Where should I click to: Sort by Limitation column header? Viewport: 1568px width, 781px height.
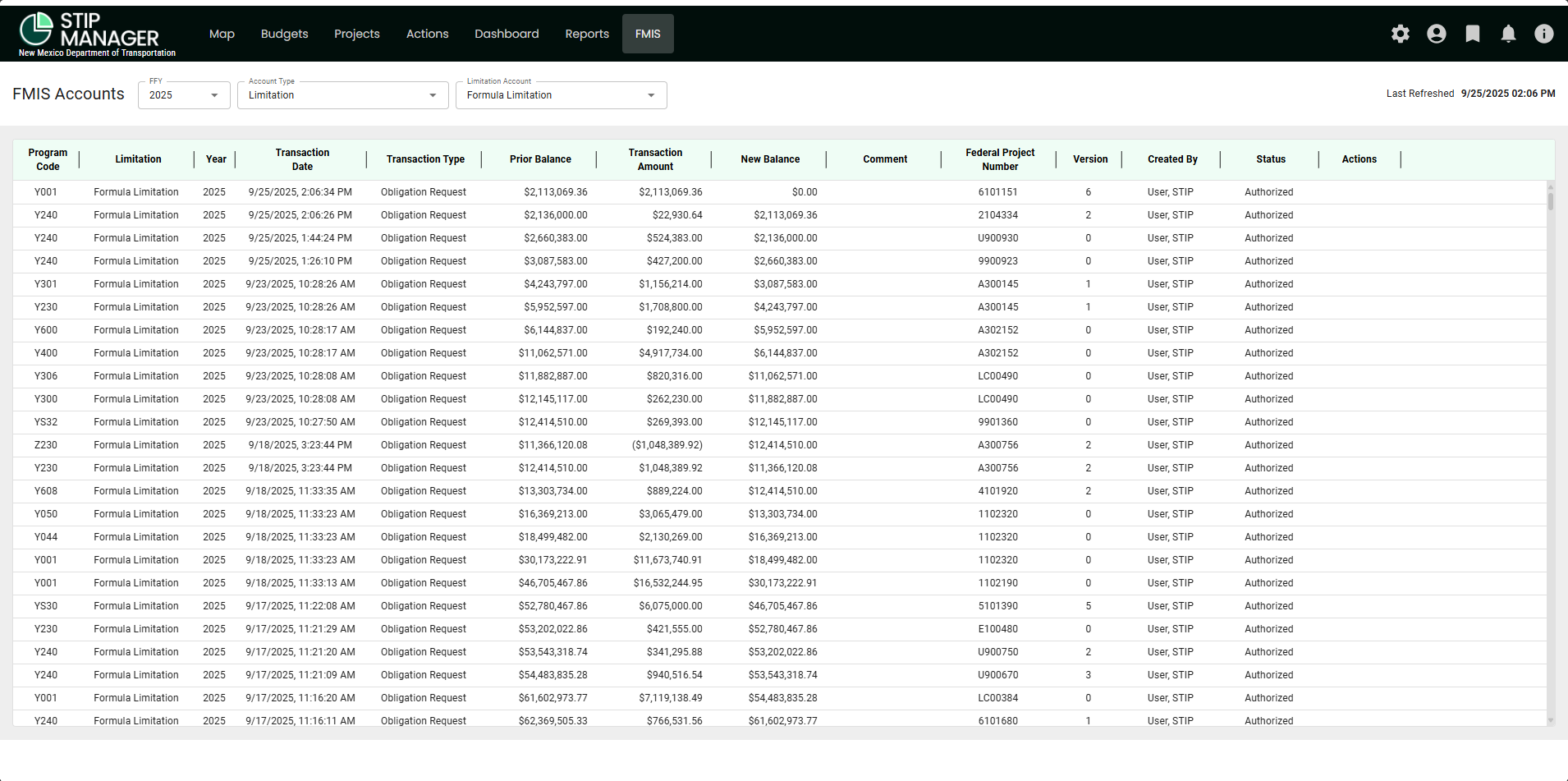[138, 159]
